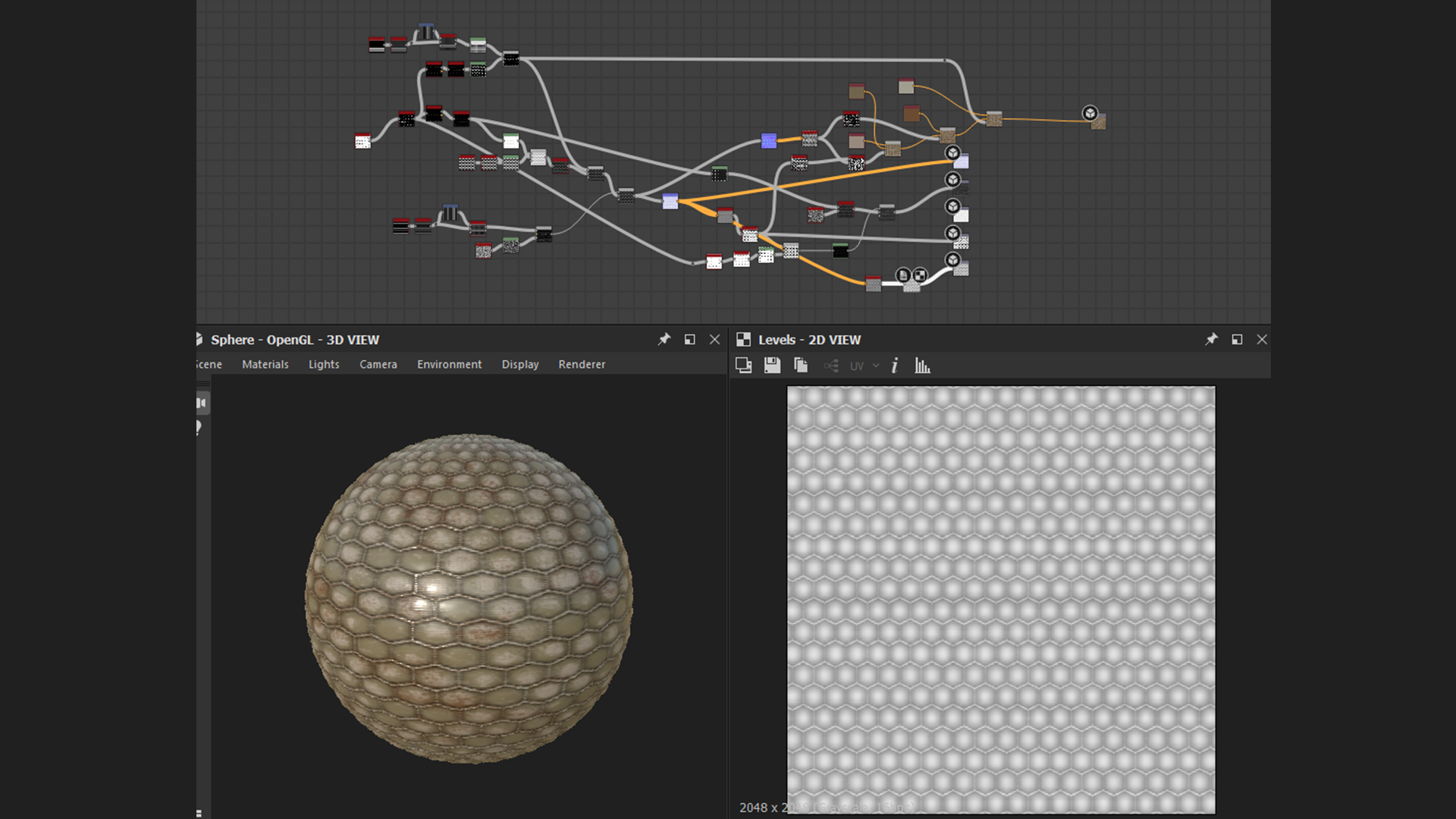Select the dark brown uniform color node
Image resolution: width=1456 pixels, height=819 pixels.
912,113
